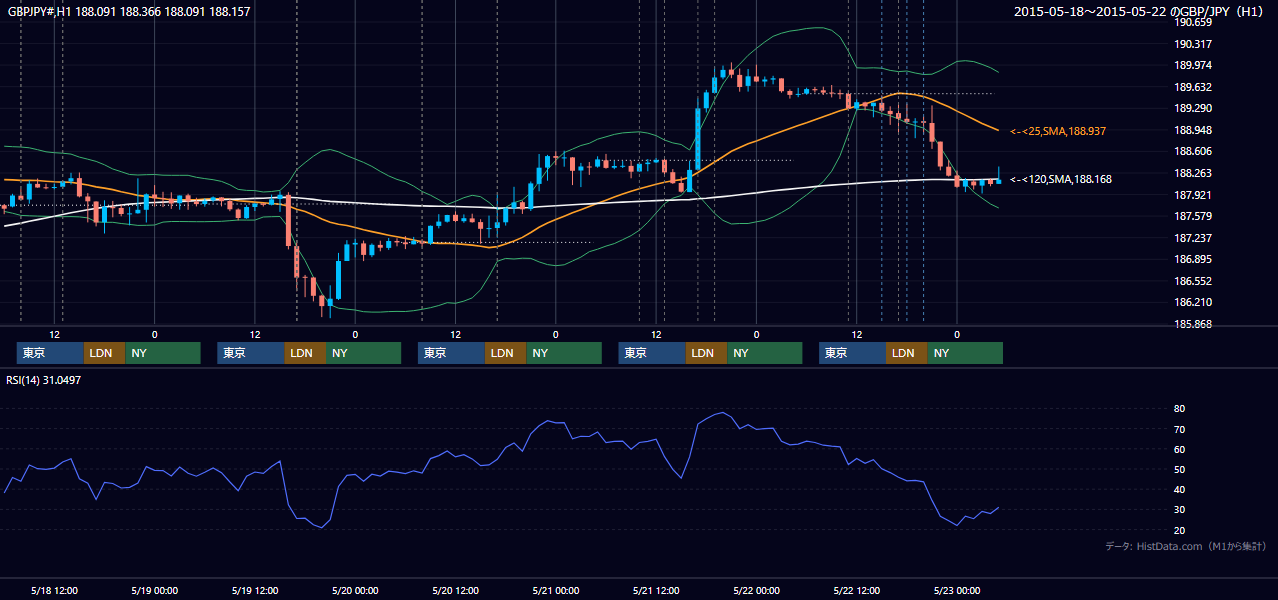Click price axis label 190.317
Screen dimensions: 1278x600
1193,44
